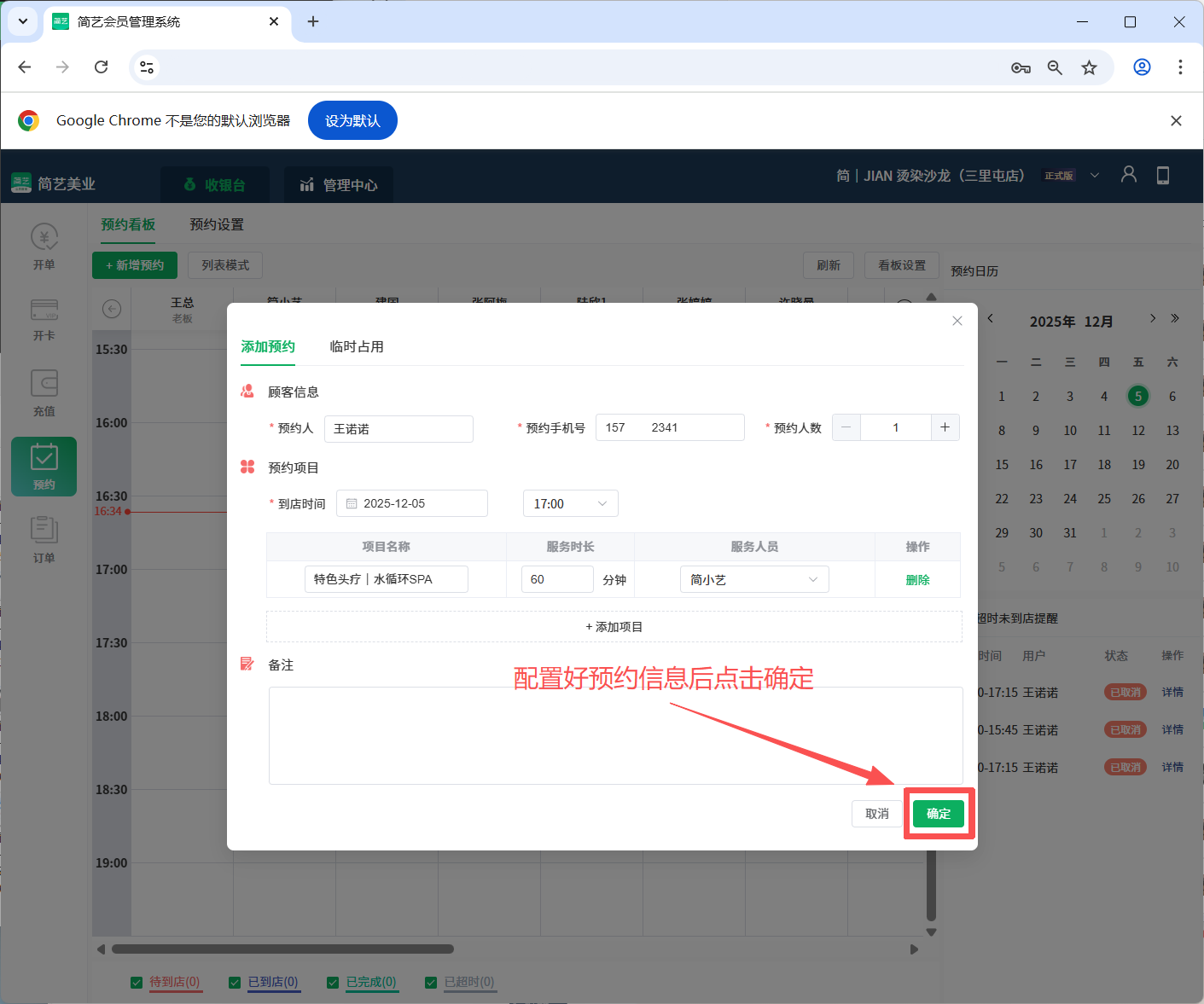Switch to 收银台 in the top bar
Screen dimensions: 1204x1004
[215, 184]
